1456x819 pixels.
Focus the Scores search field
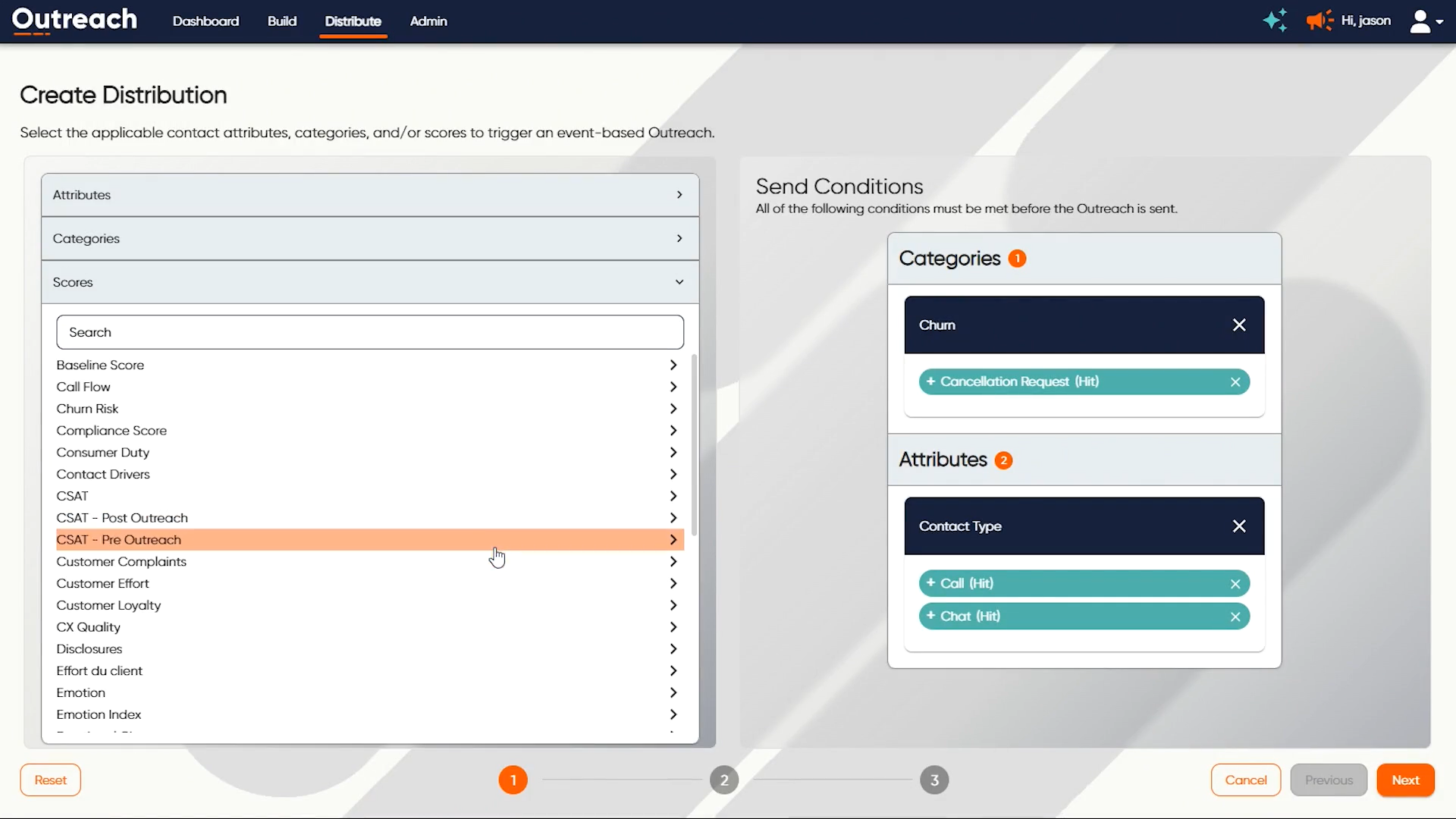tap(370, 332)
